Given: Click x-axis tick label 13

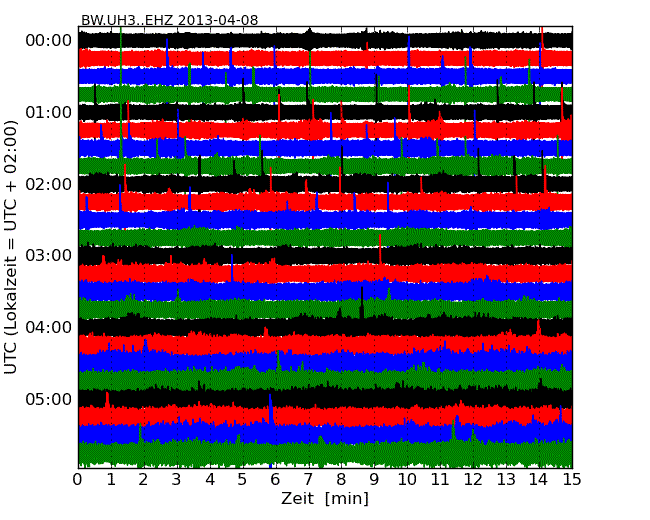Looking at the screenshot, I should pyautogui.click(x=506, y=479).
